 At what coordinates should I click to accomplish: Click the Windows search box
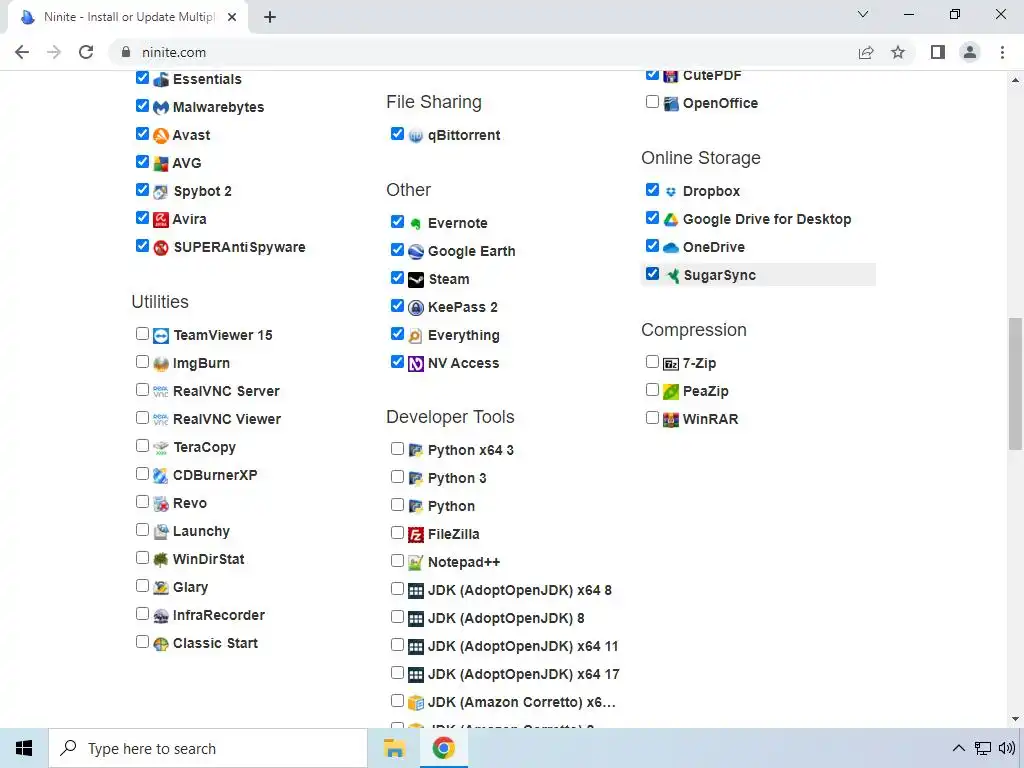(208, 748)
